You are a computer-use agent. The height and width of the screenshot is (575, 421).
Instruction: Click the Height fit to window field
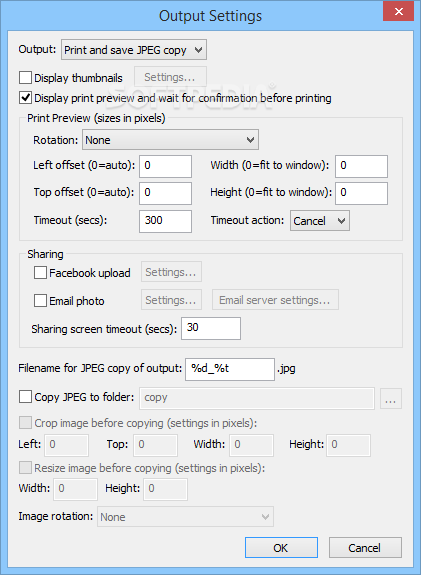pos(361,193)
